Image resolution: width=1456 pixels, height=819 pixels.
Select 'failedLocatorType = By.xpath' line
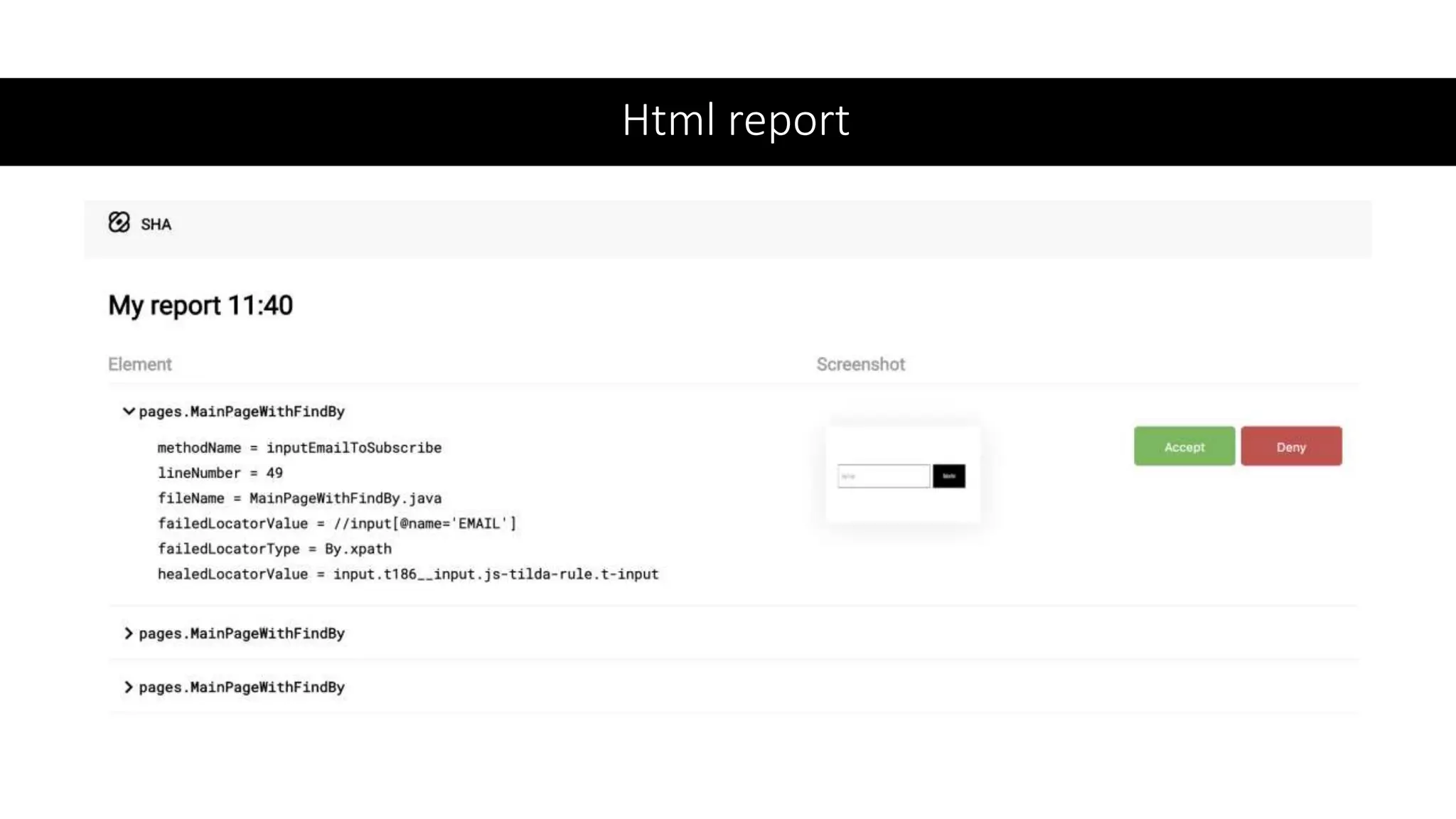(274, 549)
